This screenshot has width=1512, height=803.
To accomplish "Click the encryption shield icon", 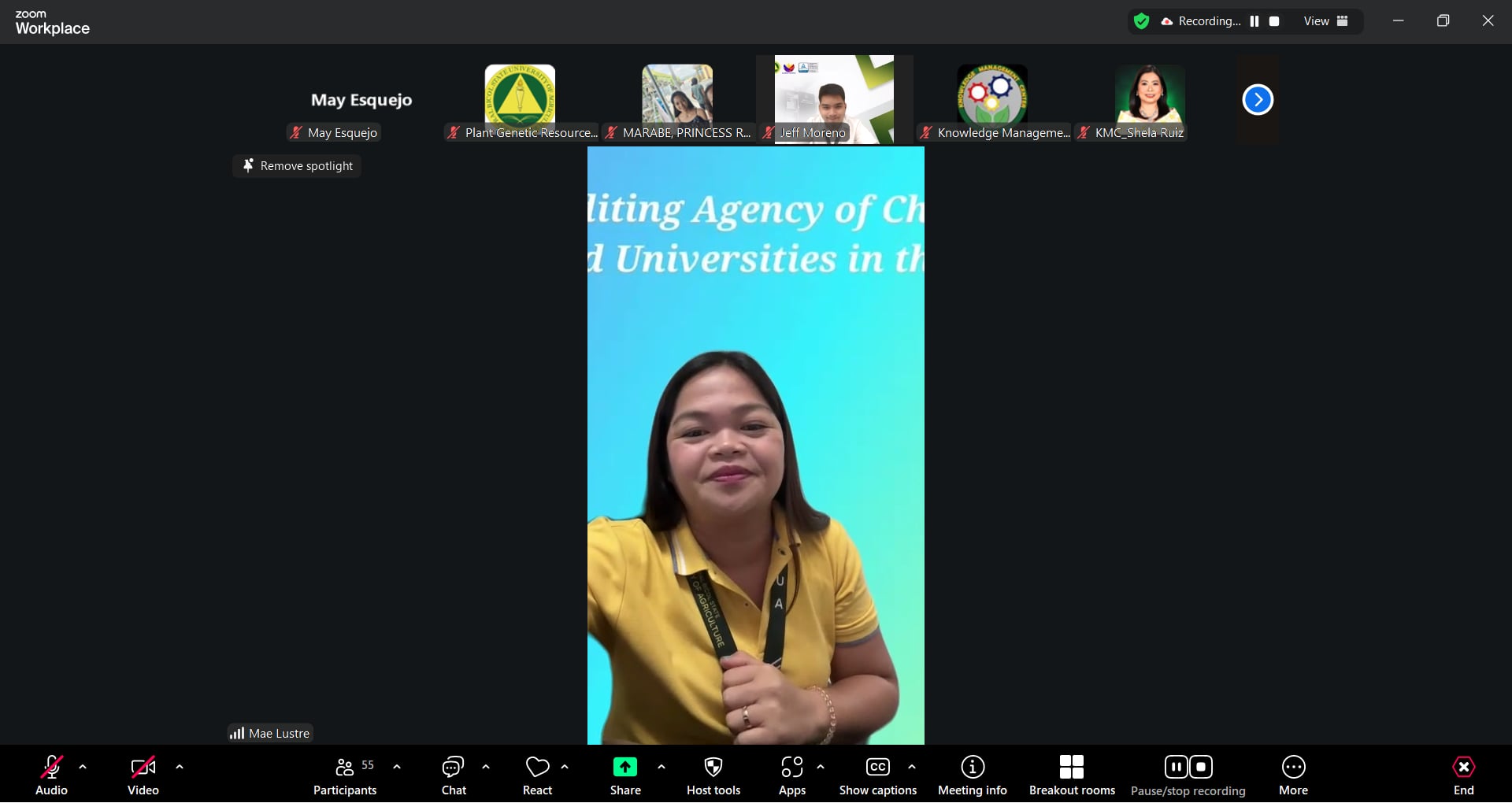I will click(x=1141, y=21).
